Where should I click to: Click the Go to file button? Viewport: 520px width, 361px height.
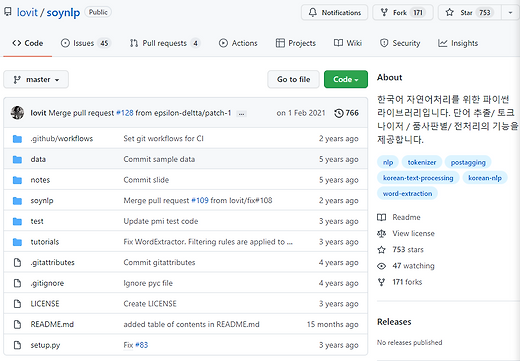click(293, 79)
